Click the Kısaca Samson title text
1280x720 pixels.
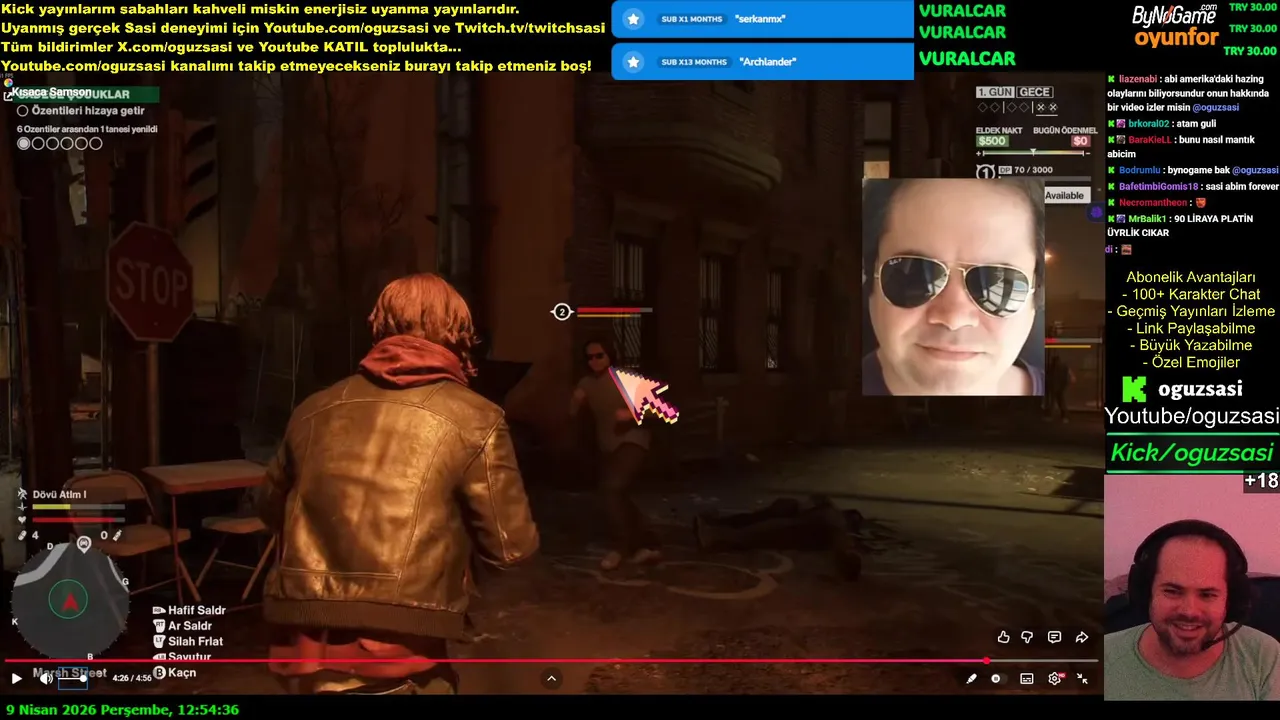[x=50, y=92]
